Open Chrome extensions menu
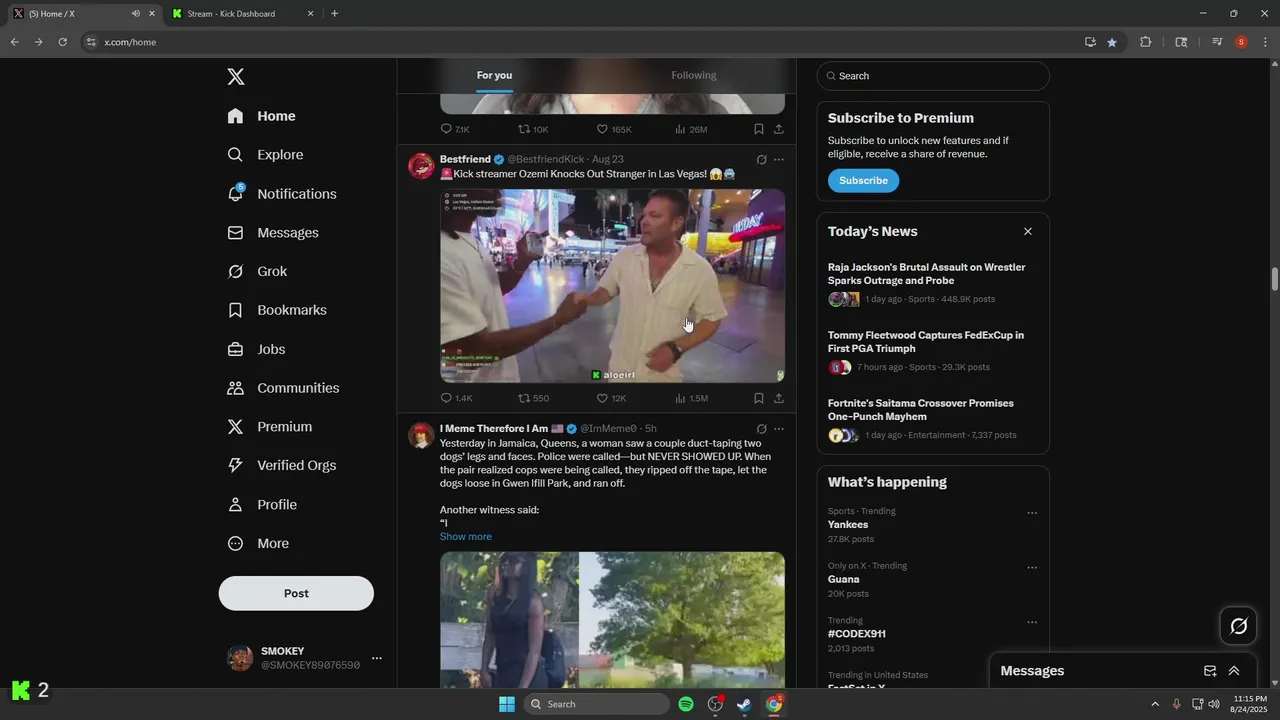Viewport: 1280px width, 720px height. coord(1146,42)
